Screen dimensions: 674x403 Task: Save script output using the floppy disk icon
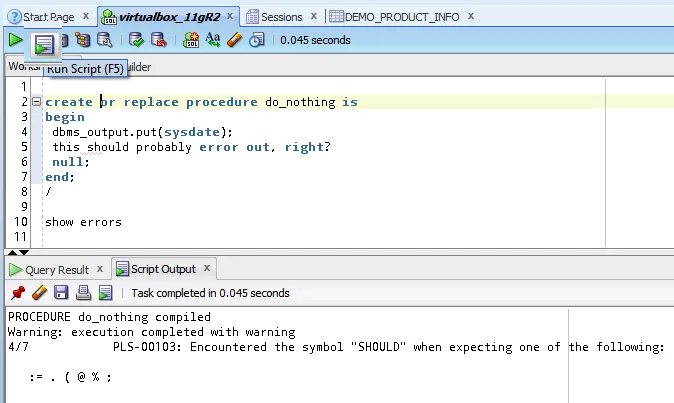pyautogui.click(x=61, y=293)
